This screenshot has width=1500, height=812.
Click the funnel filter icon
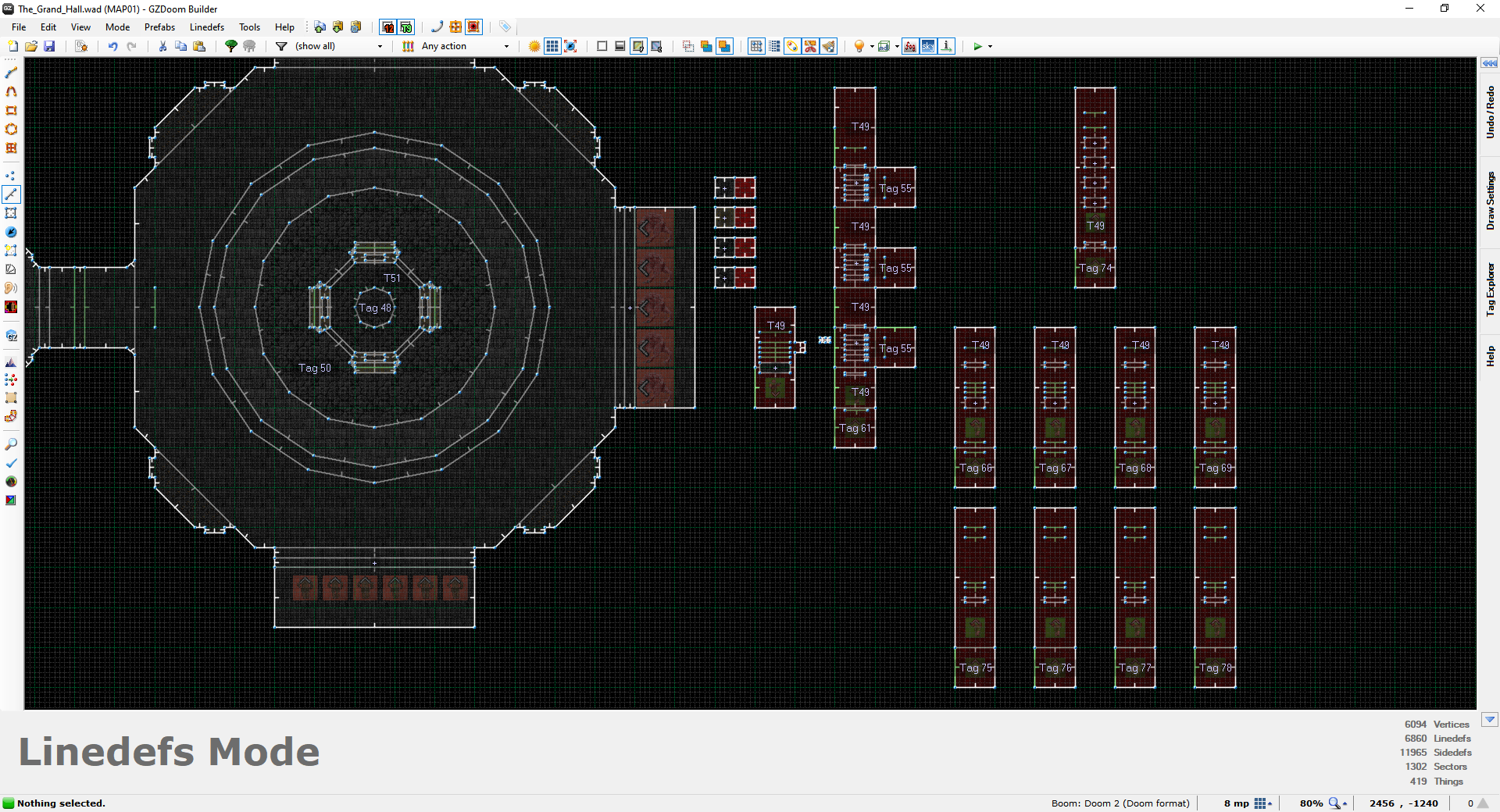(281, 46)
